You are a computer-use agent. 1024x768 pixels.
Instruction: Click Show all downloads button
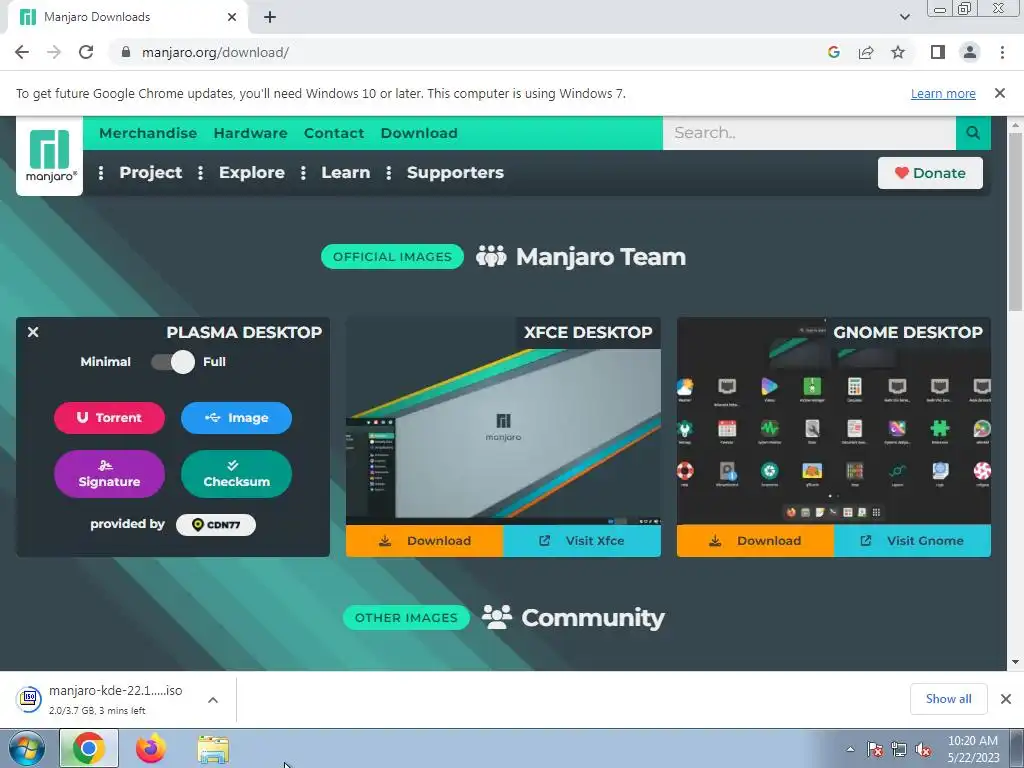pos(948,699)
